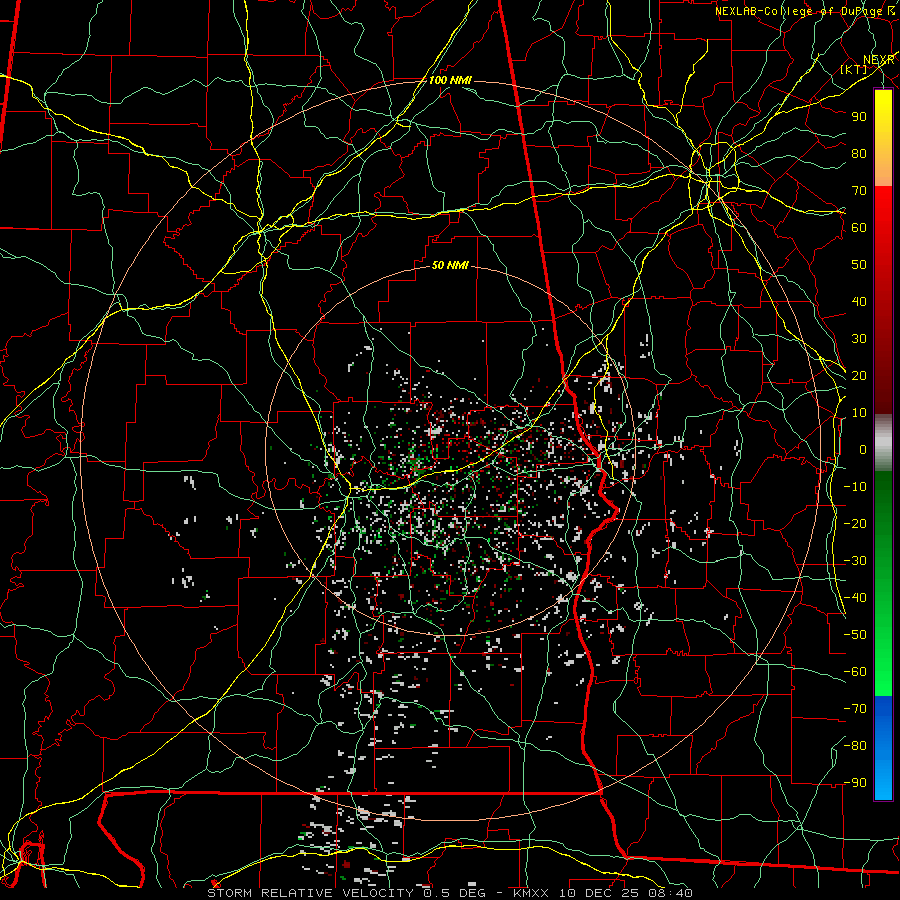Image resolution: width=900 pixels, height=900 pixels.
Task: Click the 40 knot label on velocity scale
Action: coord(859,302)
